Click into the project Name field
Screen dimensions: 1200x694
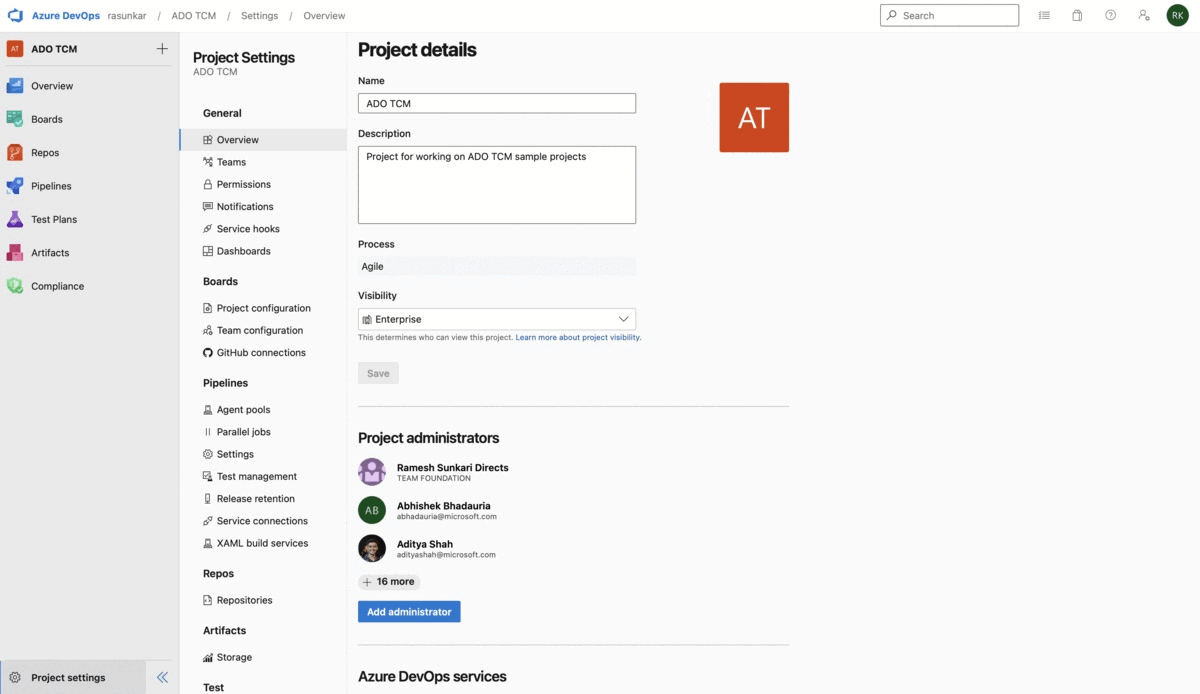point(497,103)
